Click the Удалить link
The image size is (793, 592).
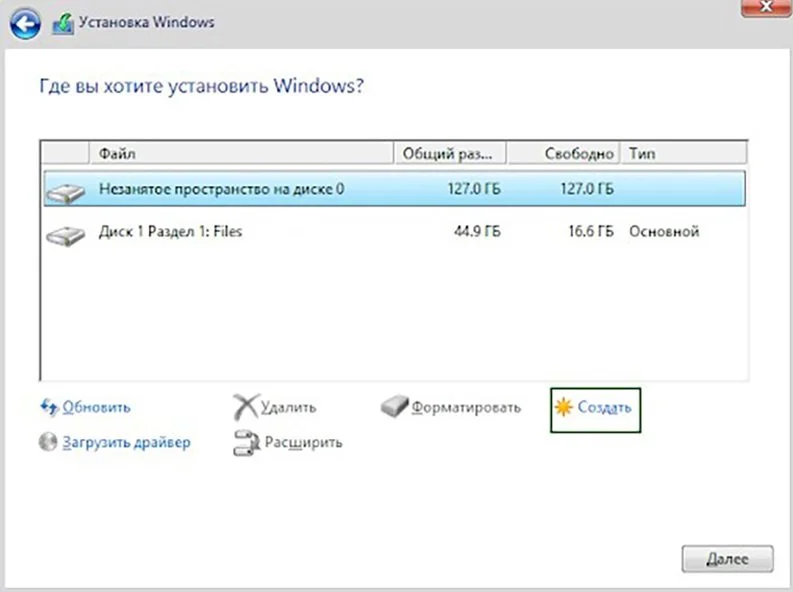288,407
